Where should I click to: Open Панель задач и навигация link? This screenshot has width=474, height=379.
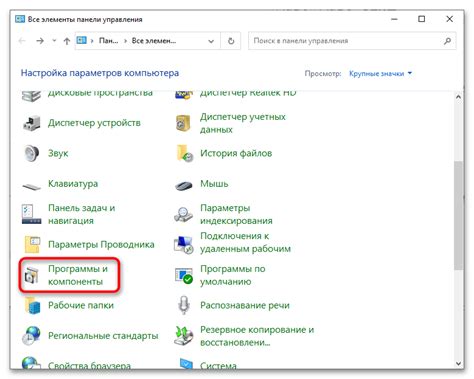pyautogui.click(x=82, y=214)
